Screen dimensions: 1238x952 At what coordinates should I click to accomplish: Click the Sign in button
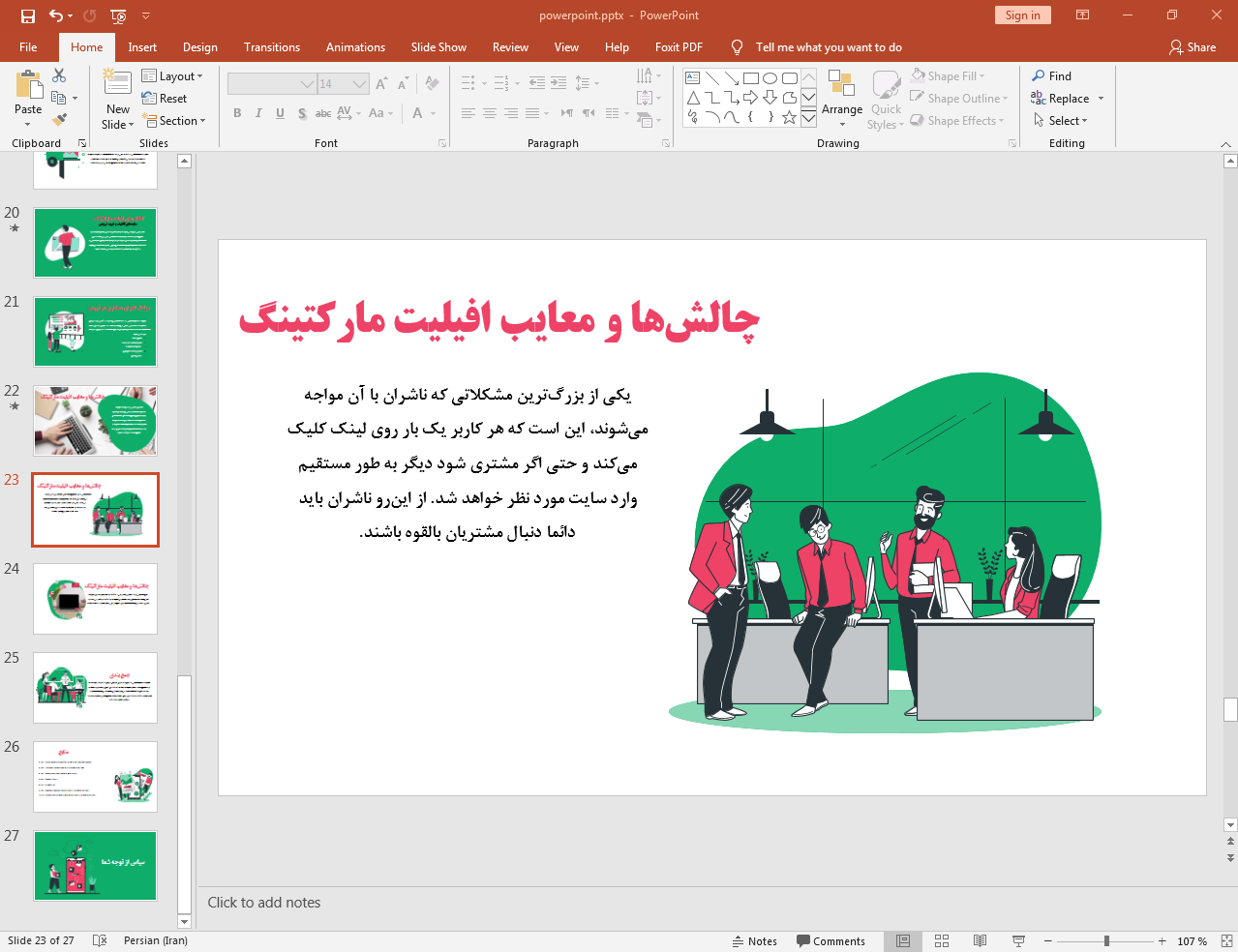click(x=1022, y=15)
